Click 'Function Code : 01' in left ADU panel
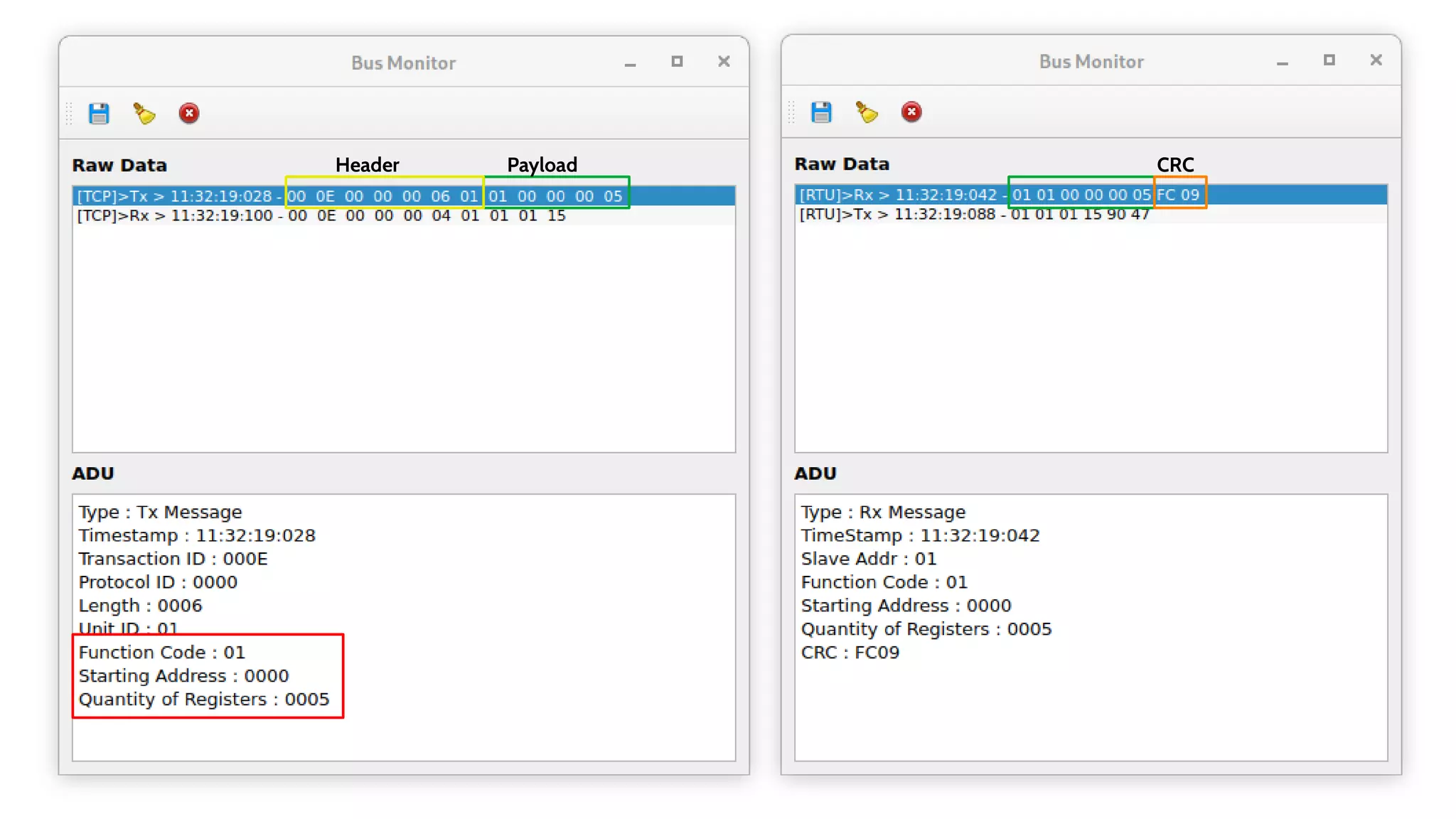The height and width of the screenshot is (819, 1456). [x=161, y=653]
